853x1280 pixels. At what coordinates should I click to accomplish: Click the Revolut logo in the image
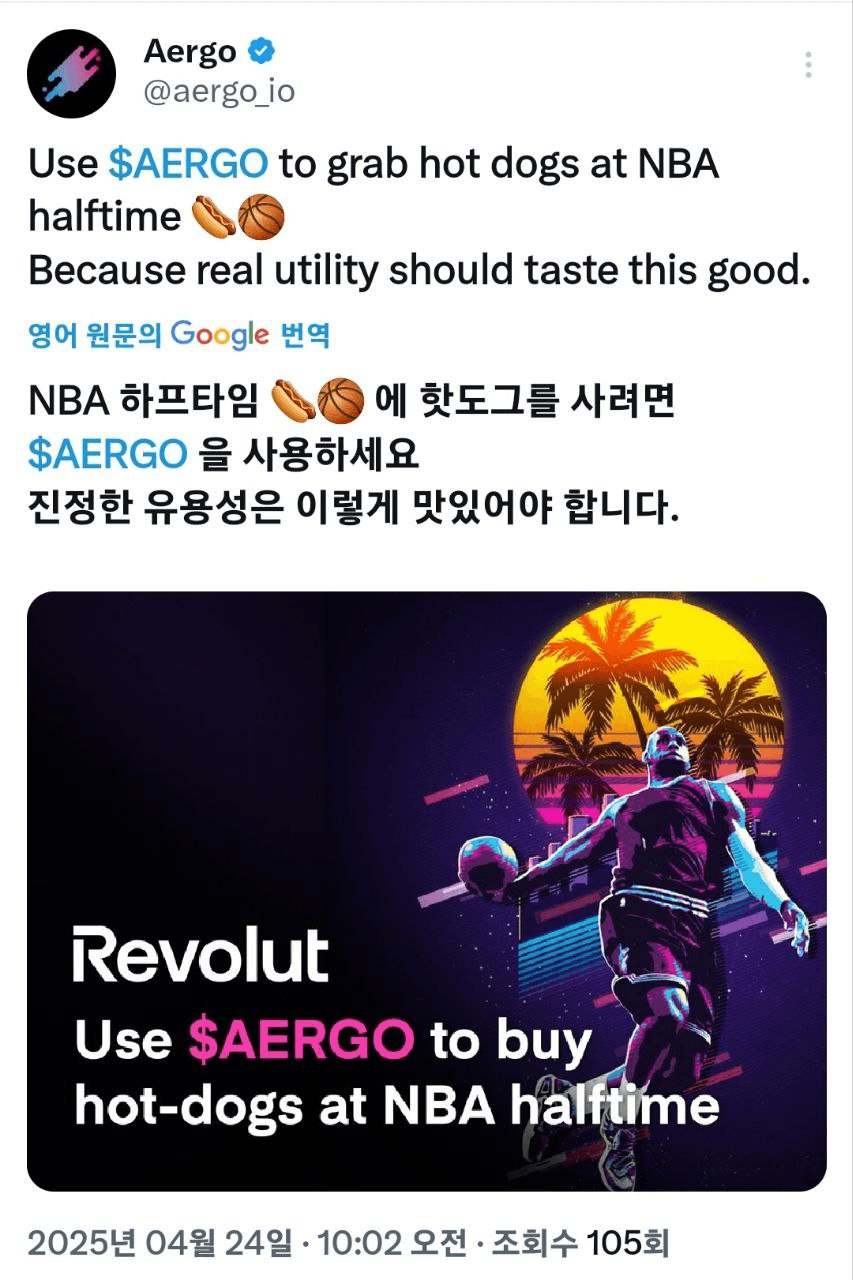[x=199, y=954]
